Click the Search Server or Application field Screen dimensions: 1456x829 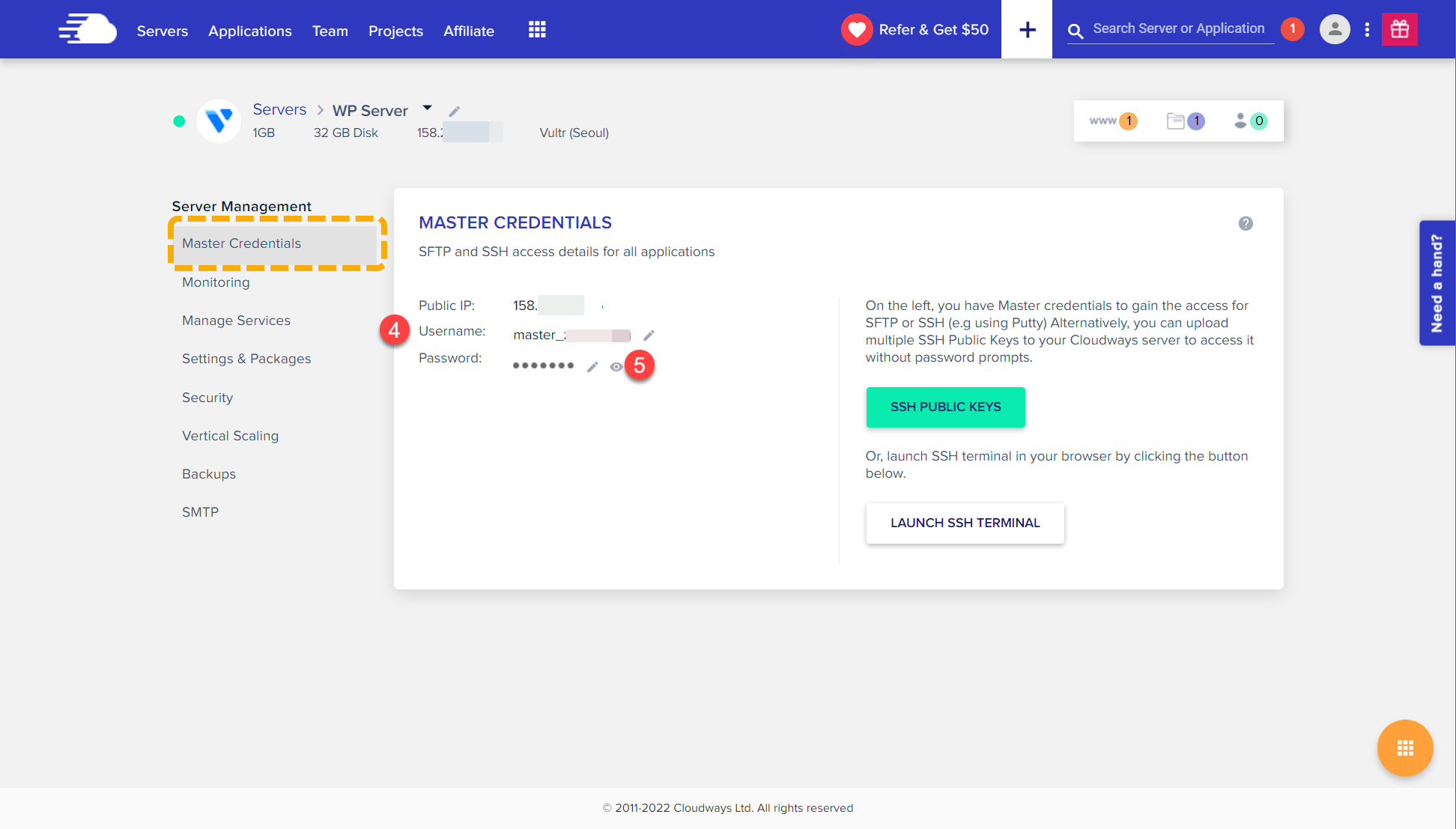tap(1178, 28)
